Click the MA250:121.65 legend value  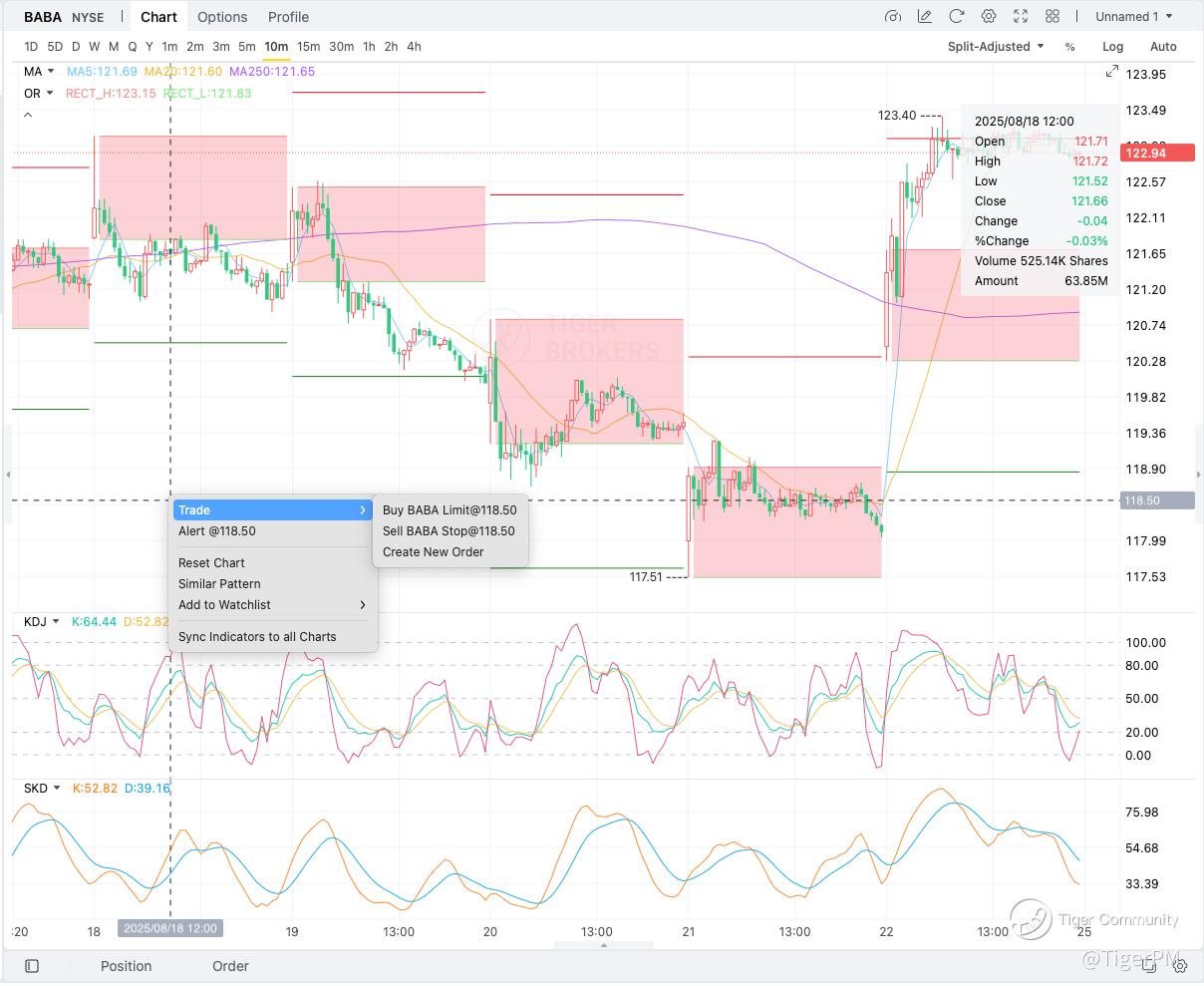tap(272, 72)
